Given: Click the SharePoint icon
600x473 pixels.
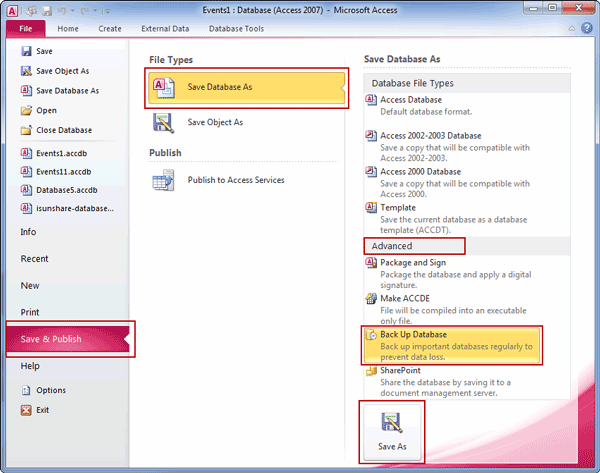Looking at the screenshot, I should pyautogui.click(x=371, y=371).
